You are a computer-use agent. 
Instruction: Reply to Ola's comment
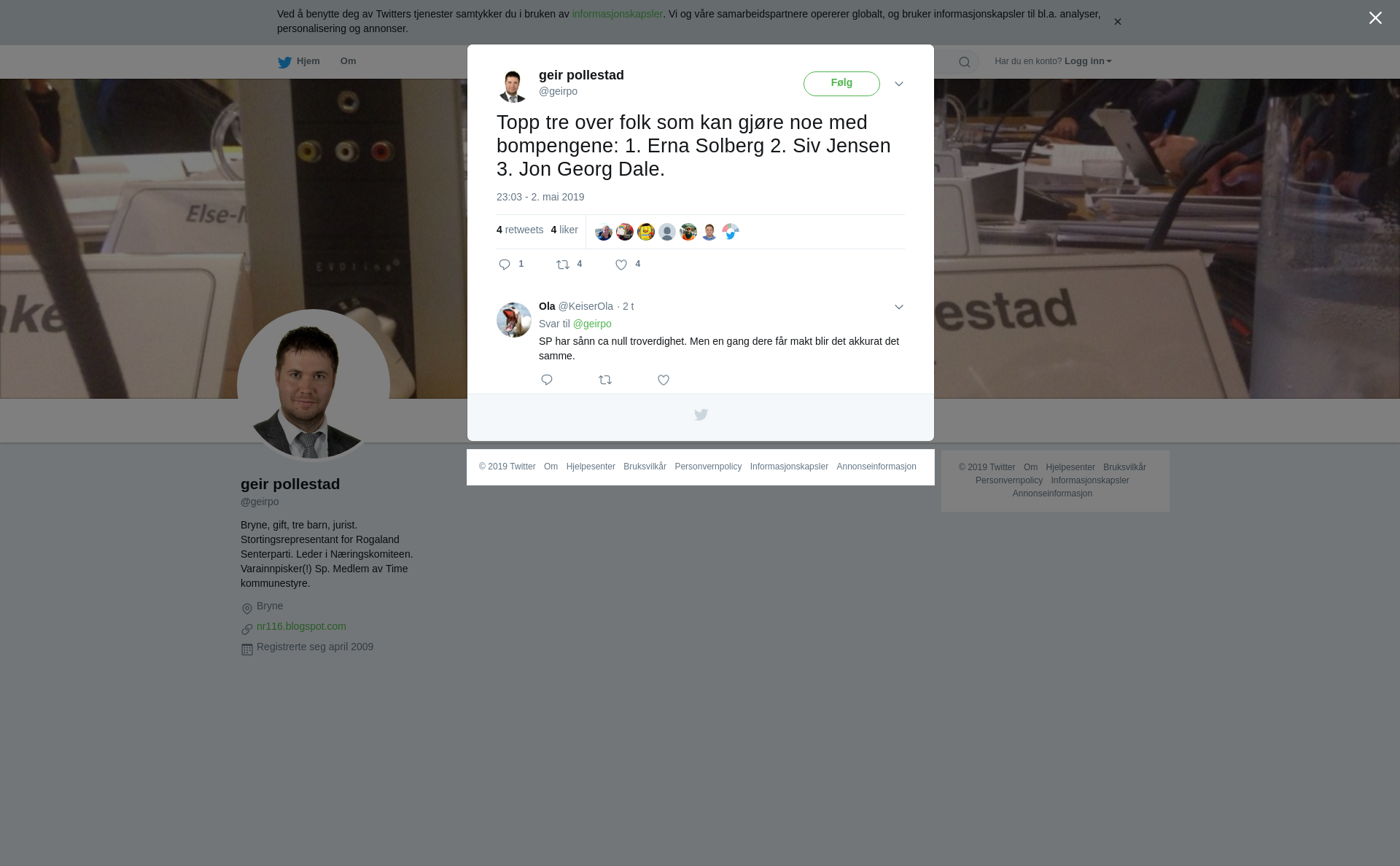(547, 380)
